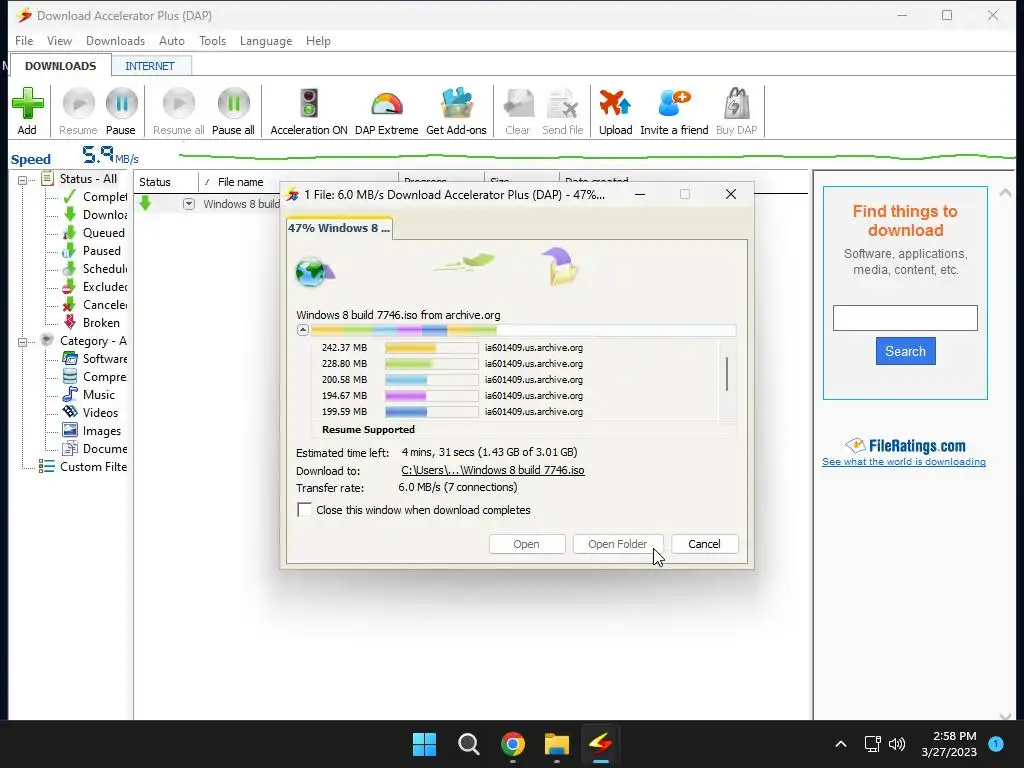
Task: Click the FileRatings.com logo
Action: click(904, 445)
